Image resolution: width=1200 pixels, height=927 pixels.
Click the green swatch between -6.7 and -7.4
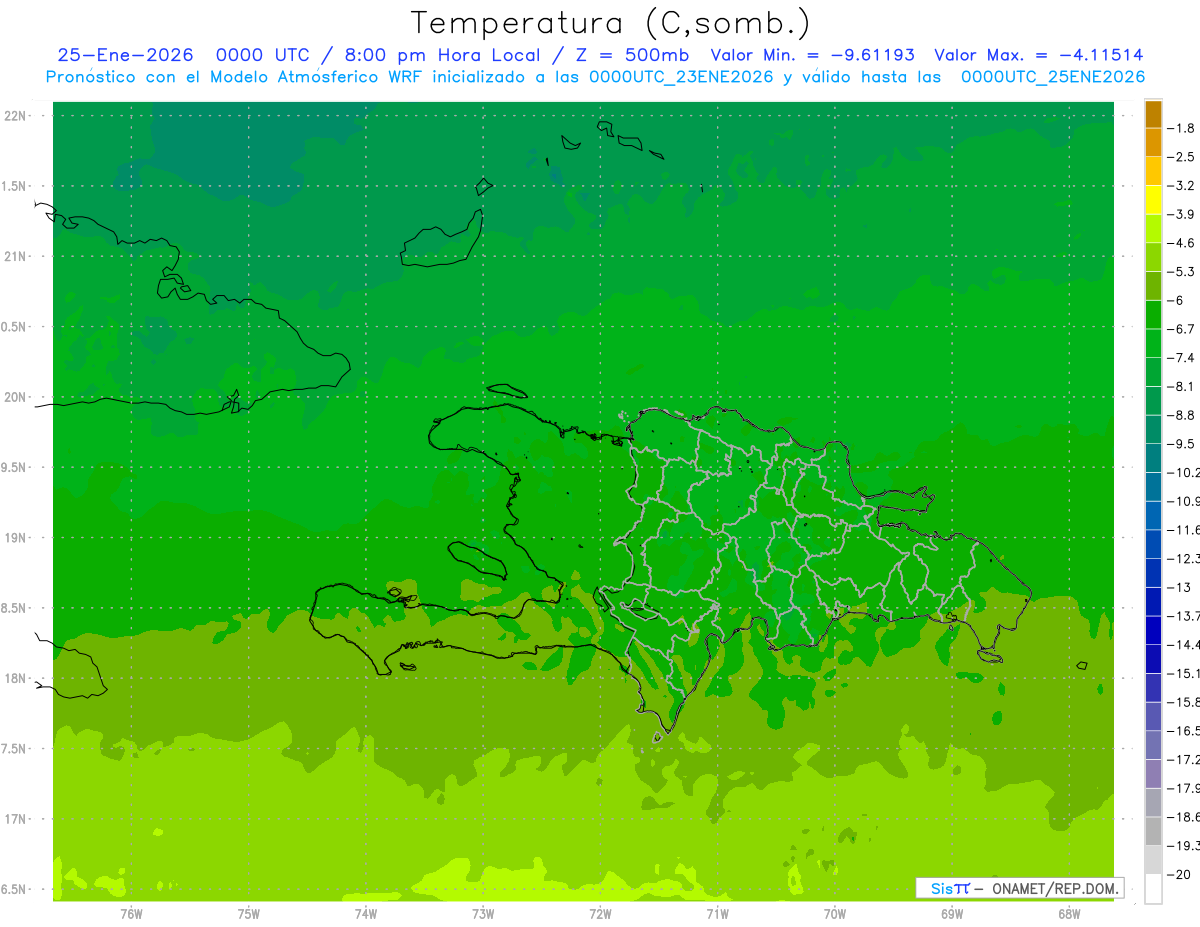click(1153, 344)
